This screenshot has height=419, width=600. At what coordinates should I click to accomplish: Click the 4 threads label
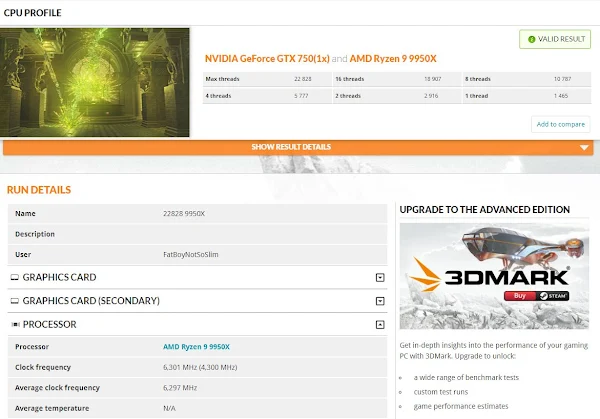[x=218, y=96]
